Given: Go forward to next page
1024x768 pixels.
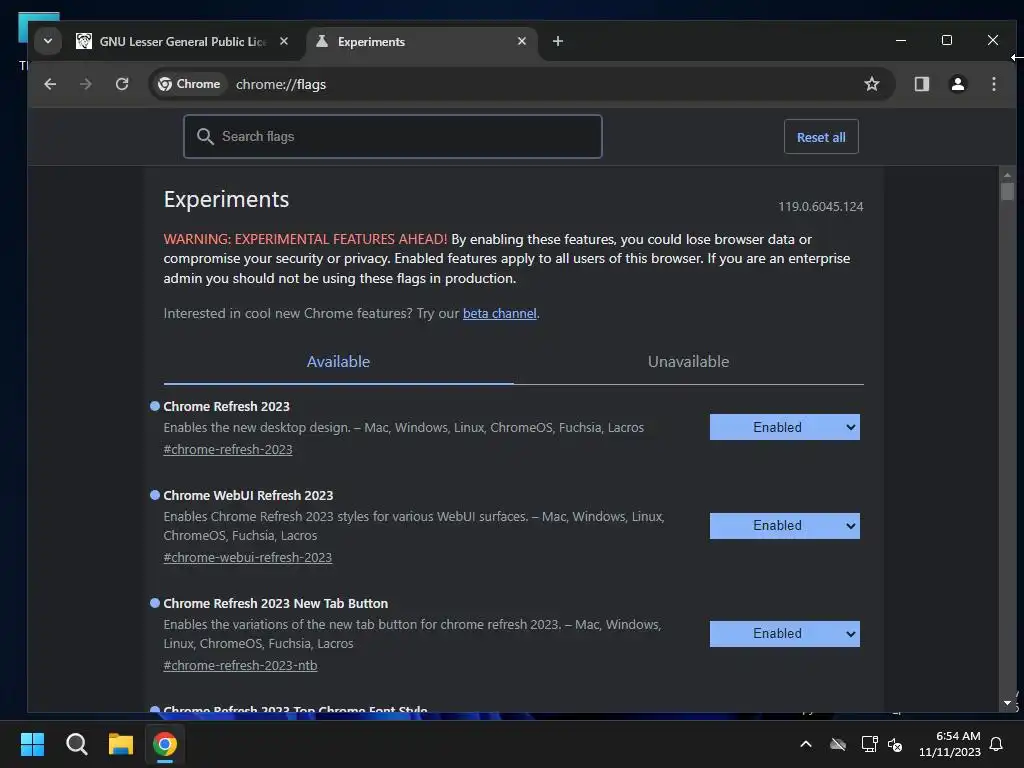Looking at the screenshot, I should tap(86, 84).
